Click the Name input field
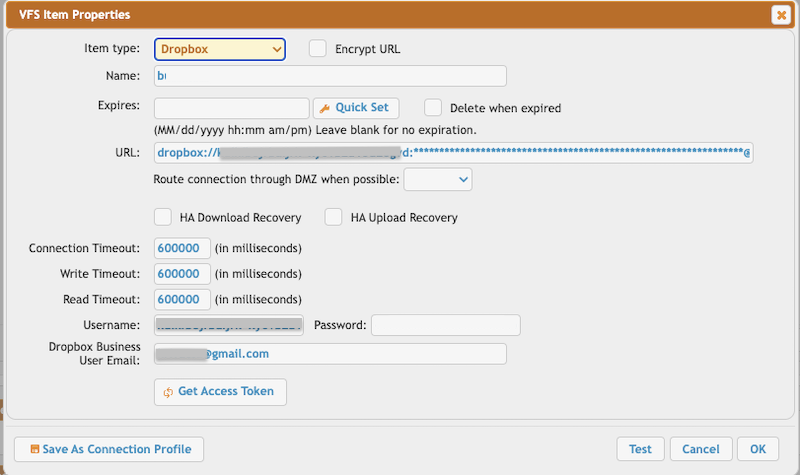 coord(330,76)
